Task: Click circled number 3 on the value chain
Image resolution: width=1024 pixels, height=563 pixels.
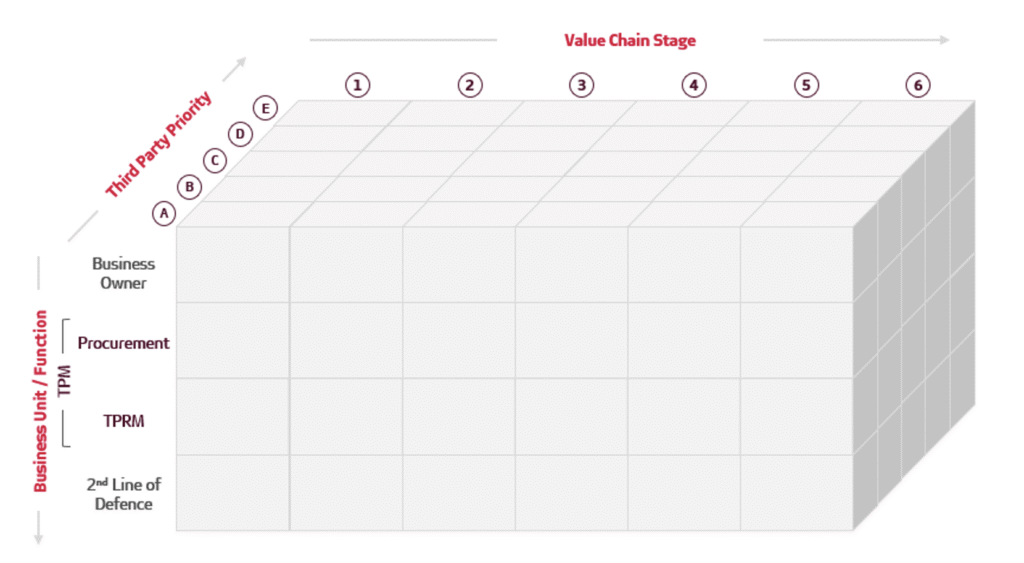Action: (x=582, y=85)
